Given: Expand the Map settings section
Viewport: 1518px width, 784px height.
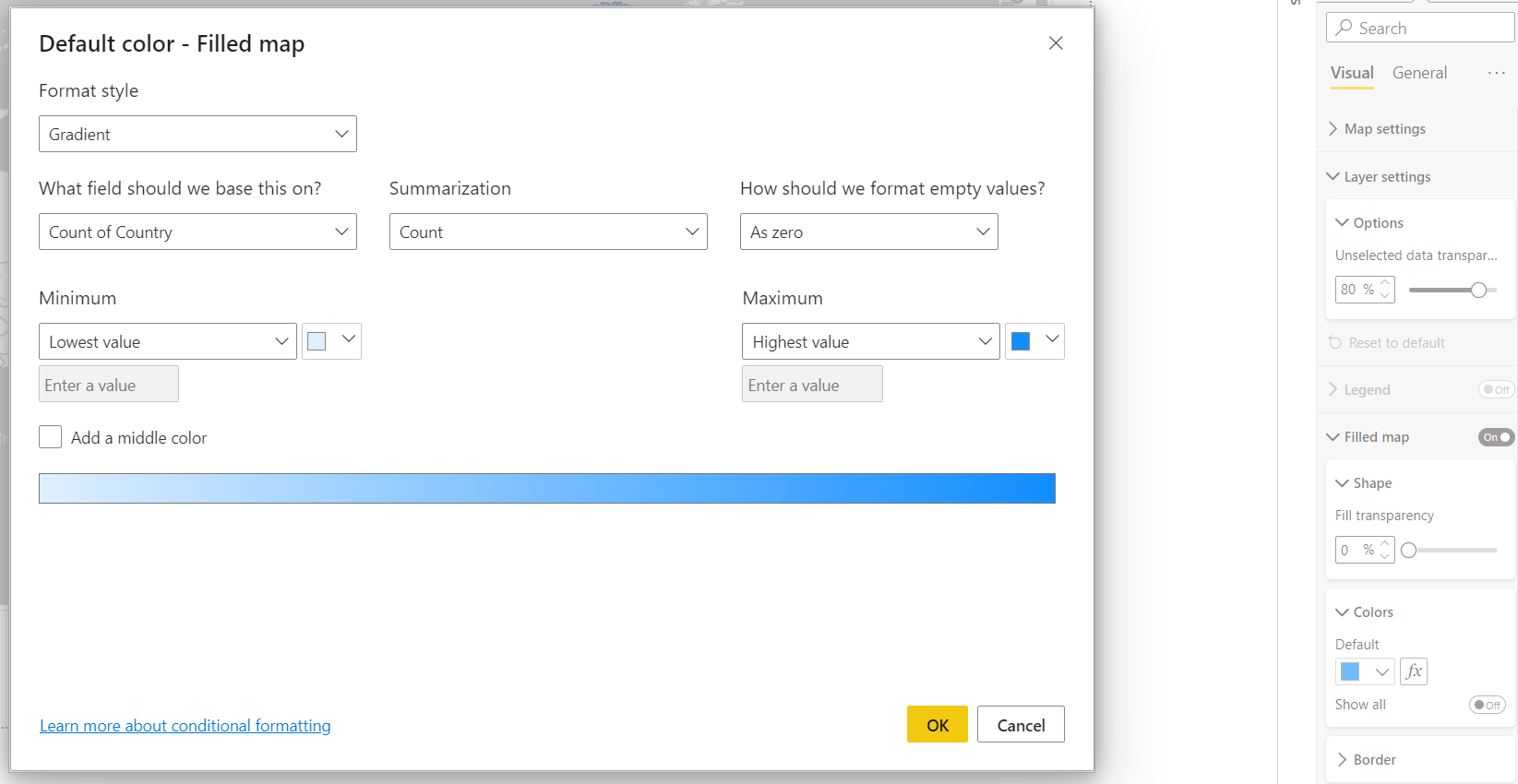Looking at the screenshot, I should tap(1333, 129).
